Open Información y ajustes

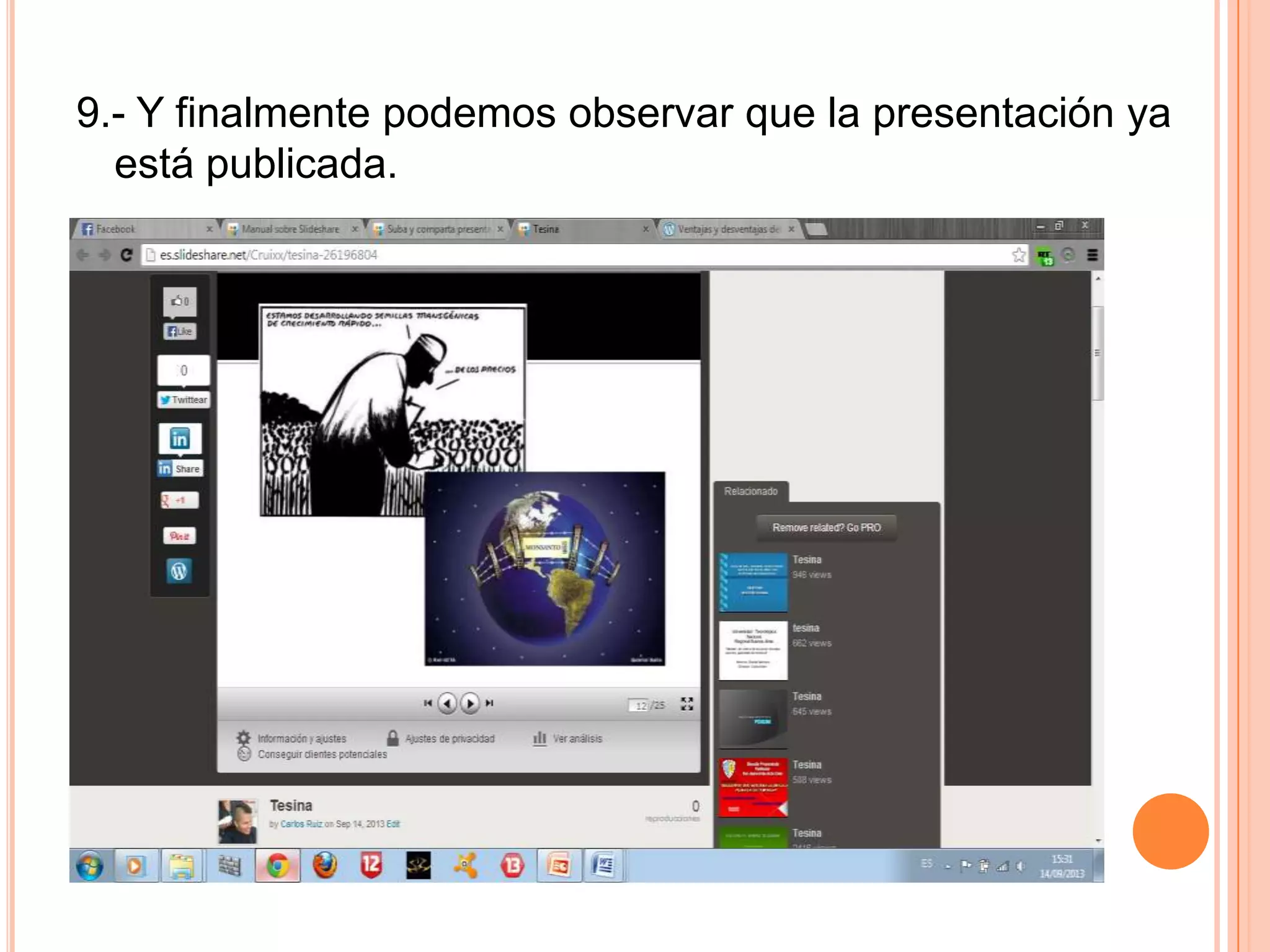coord(291,738)
